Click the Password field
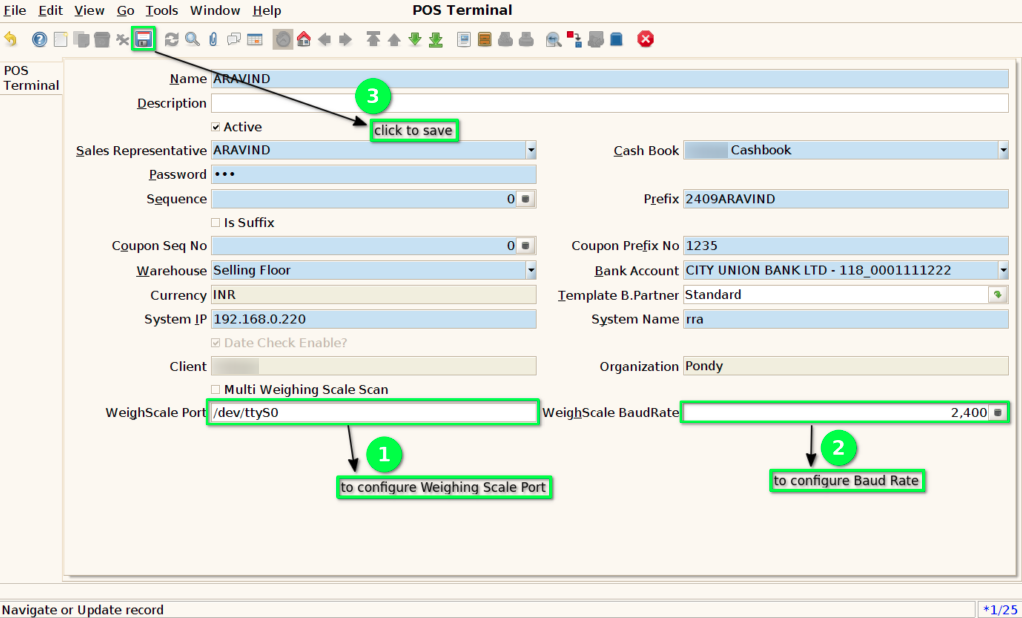1022x618 pixels. (x=373, y=175)
